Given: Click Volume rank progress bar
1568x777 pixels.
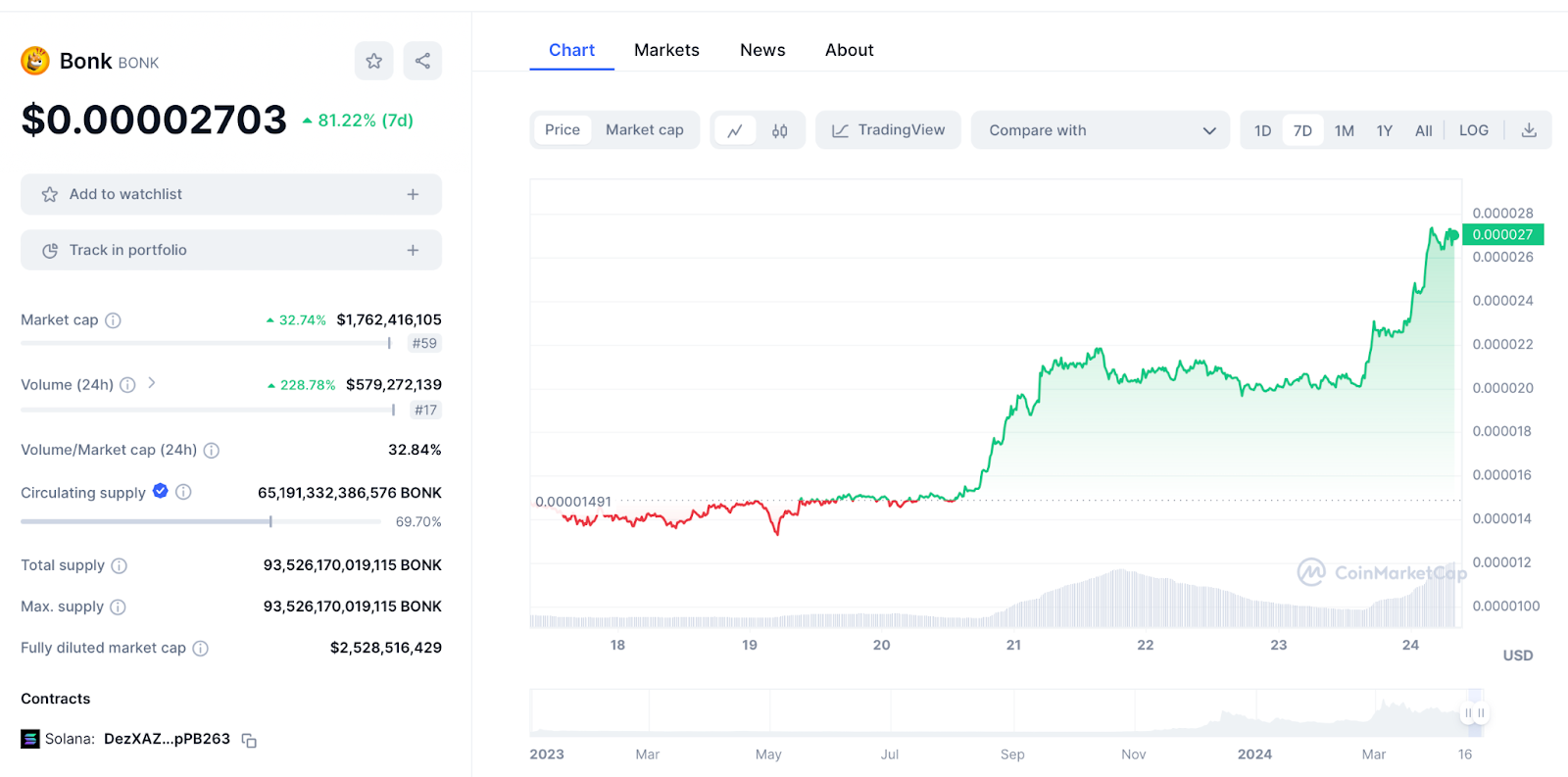Looking at the screenshot, I should tap(208, 410).
